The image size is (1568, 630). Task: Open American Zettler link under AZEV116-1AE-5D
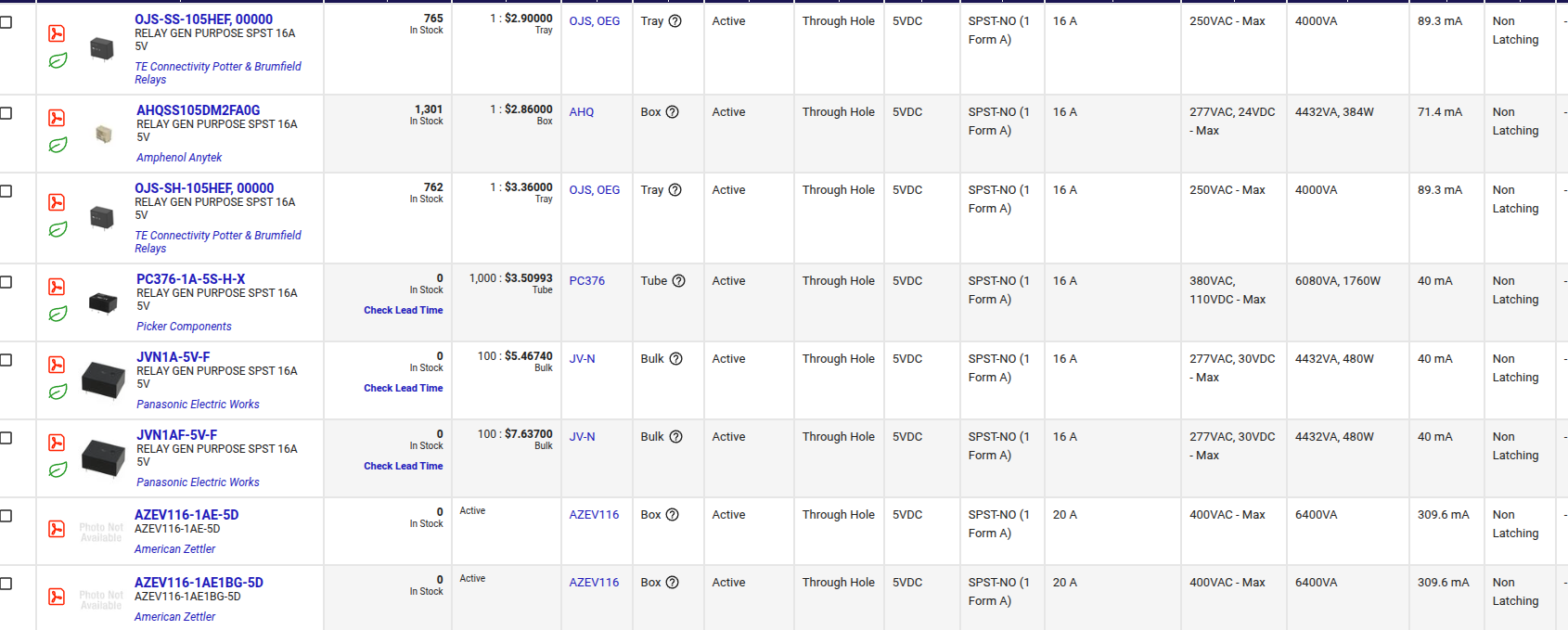coord(174,549)
